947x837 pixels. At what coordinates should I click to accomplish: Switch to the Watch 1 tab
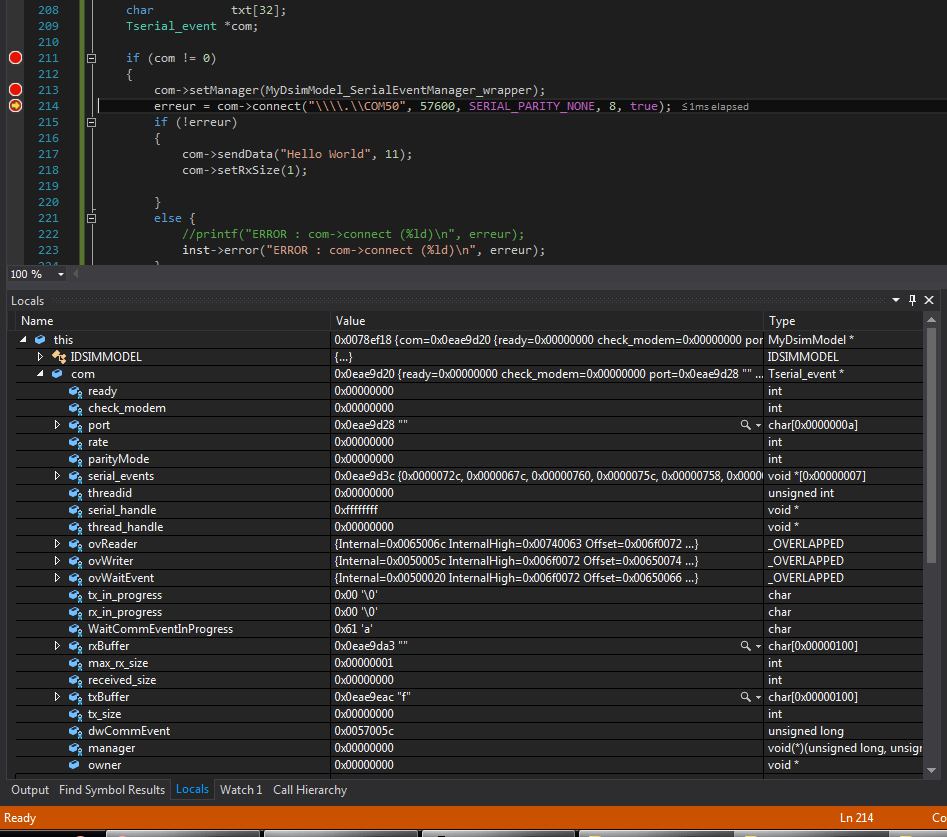coord(240,790)
